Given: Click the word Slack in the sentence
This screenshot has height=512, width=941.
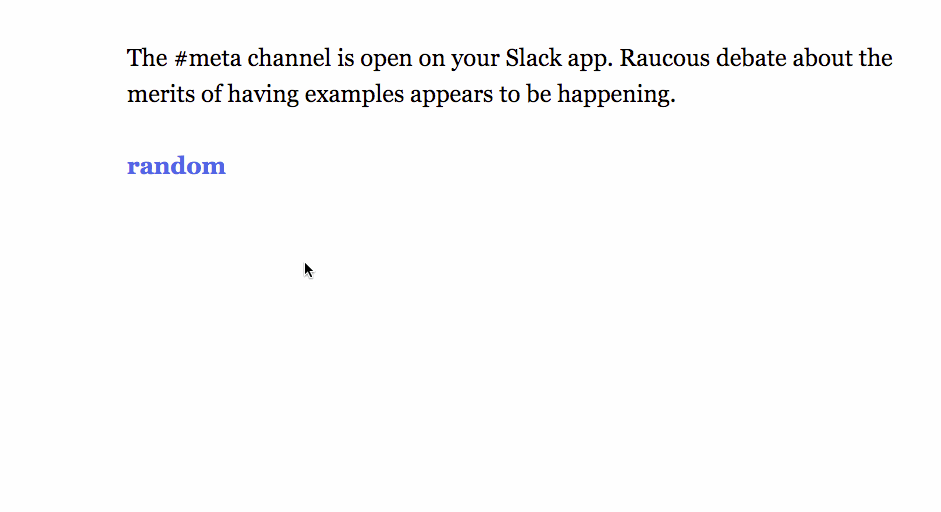Looking at the screenshot, I should [533, 58].
